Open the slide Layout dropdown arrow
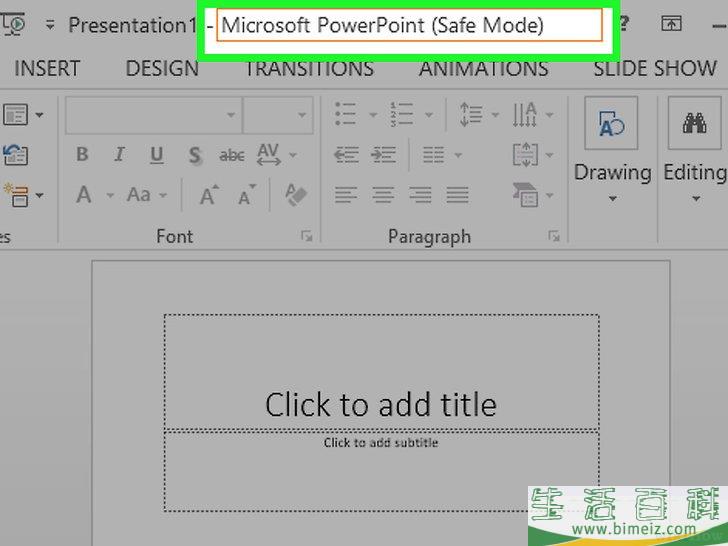The width and height of the screenshot is (728, 546). 39,115
